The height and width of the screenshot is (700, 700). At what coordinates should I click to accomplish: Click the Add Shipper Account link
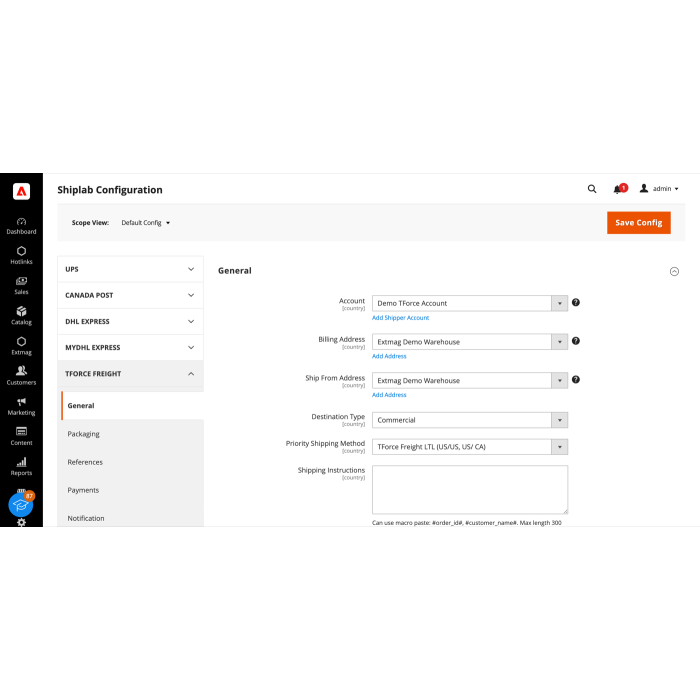(400, 318)
